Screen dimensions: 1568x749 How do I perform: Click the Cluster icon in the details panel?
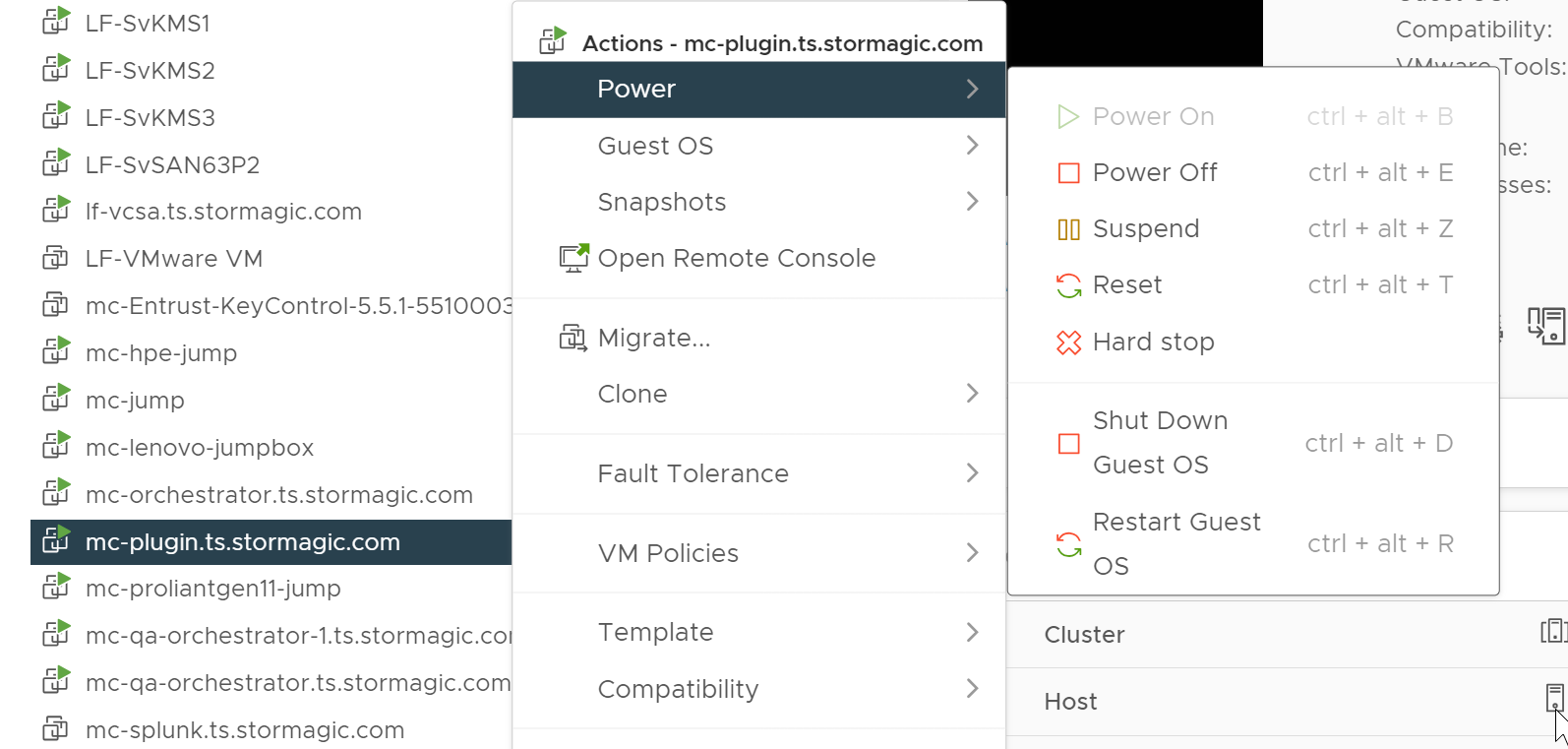click(1553, 631)
